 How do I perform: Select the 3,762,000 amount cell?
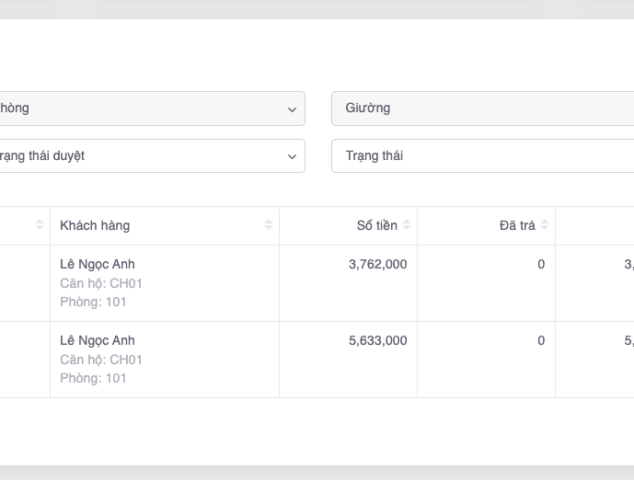pyautogui.click(x=377, y=265)
